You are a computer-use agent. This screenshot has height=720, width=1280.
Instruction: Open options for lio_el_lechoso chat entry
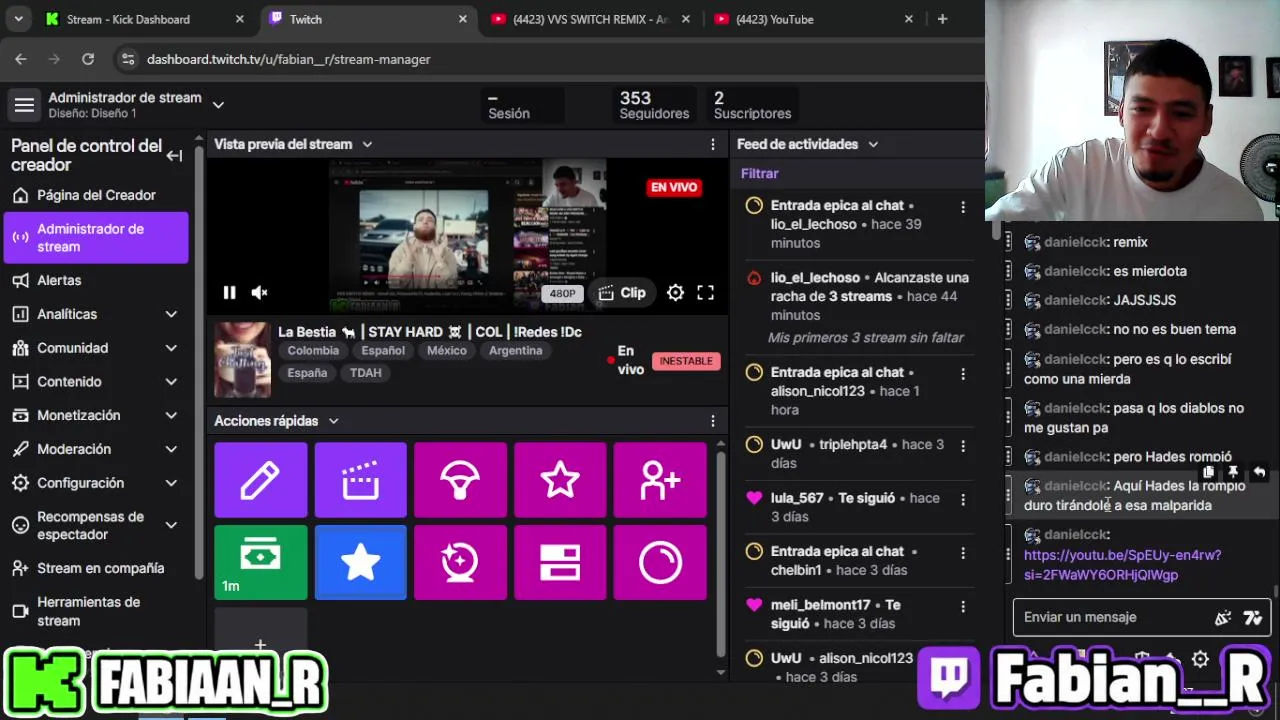963,207
